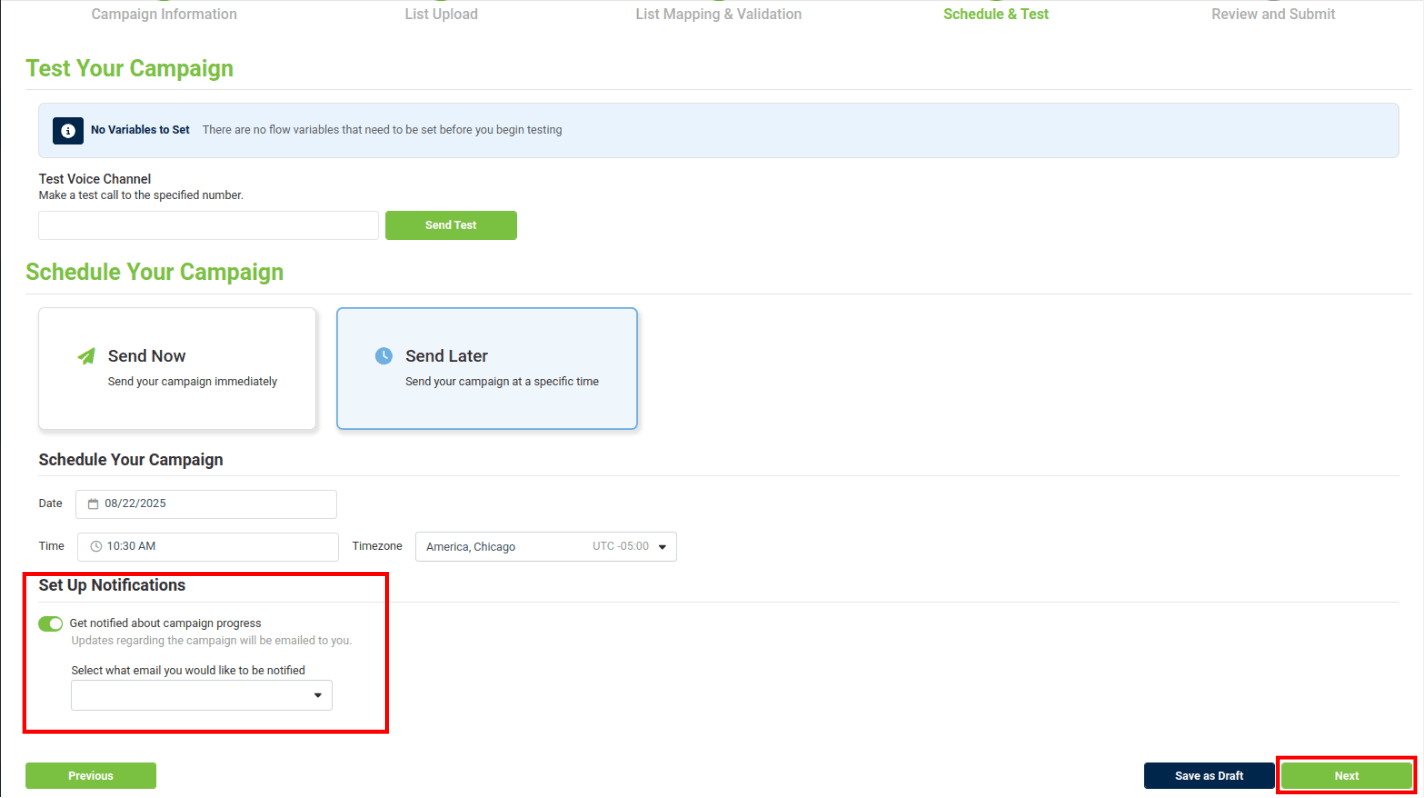Image resolution: width=1424 pixels, height=798 pixels.
Task: Click the clock icon in Time field
Action: tap(96, 547)
